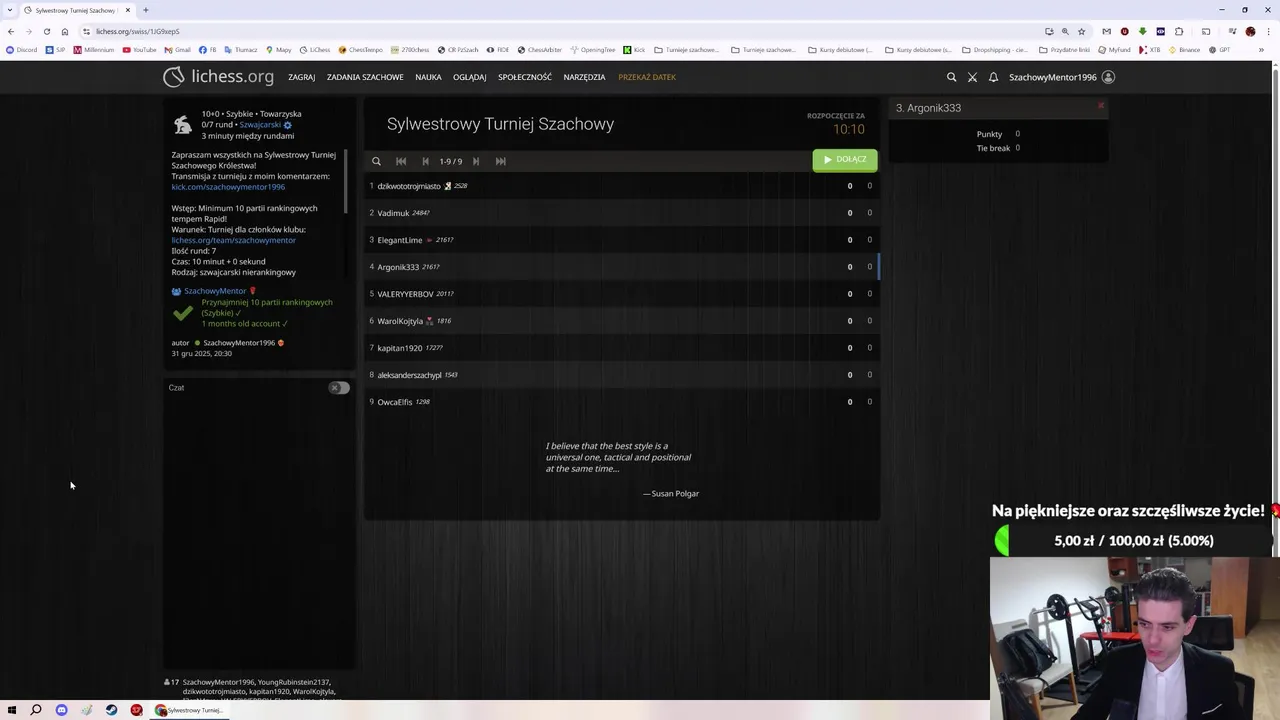Search players in standings magnifier

point(376,161)
